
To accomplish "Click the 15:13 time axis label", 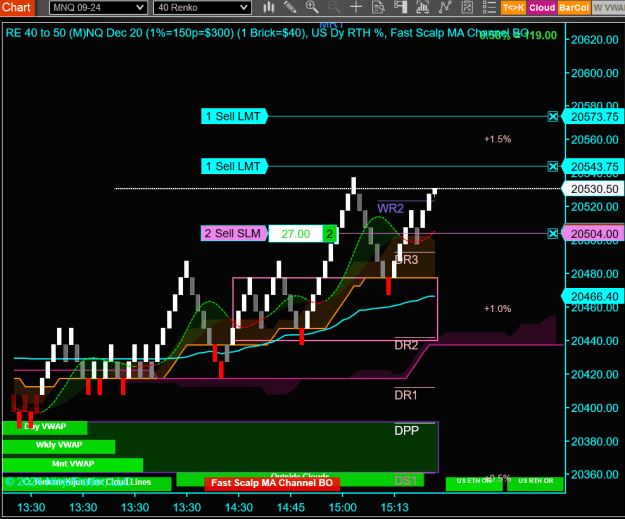I will pos(395,507).
